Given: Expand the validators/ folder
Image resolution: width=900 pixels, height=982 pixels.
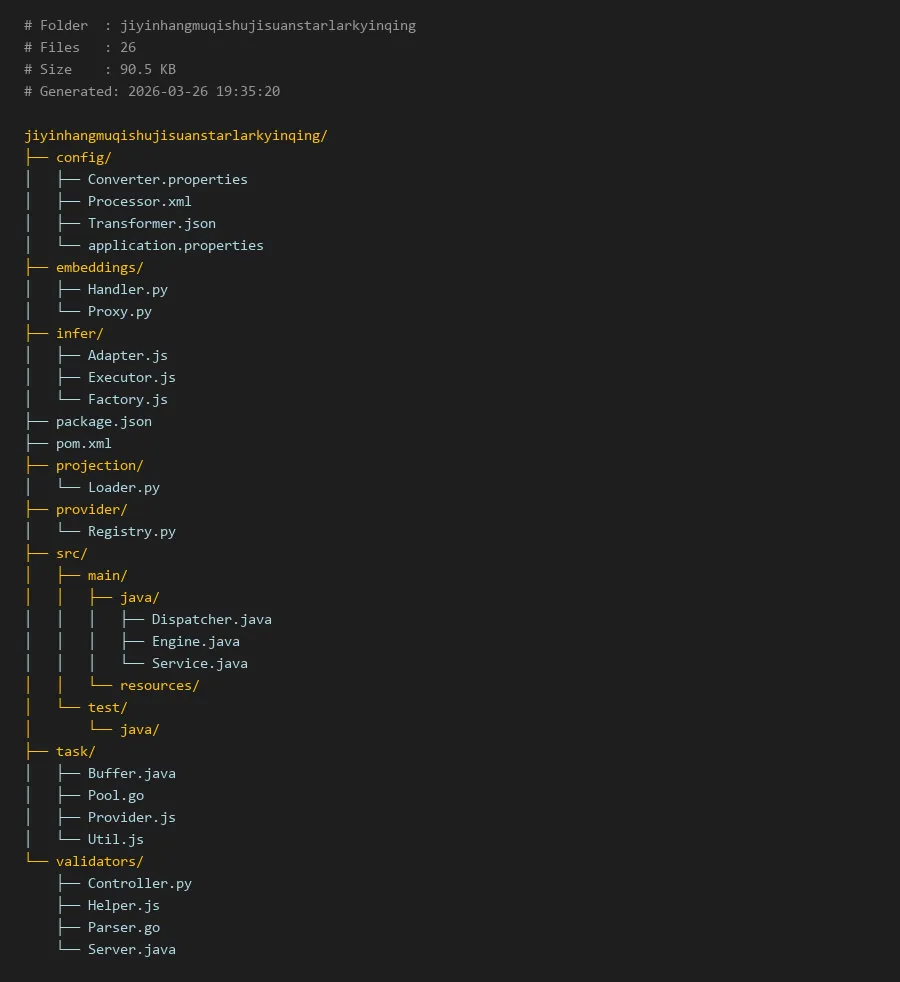Looking at the screenshot, I should click(99, 861).
